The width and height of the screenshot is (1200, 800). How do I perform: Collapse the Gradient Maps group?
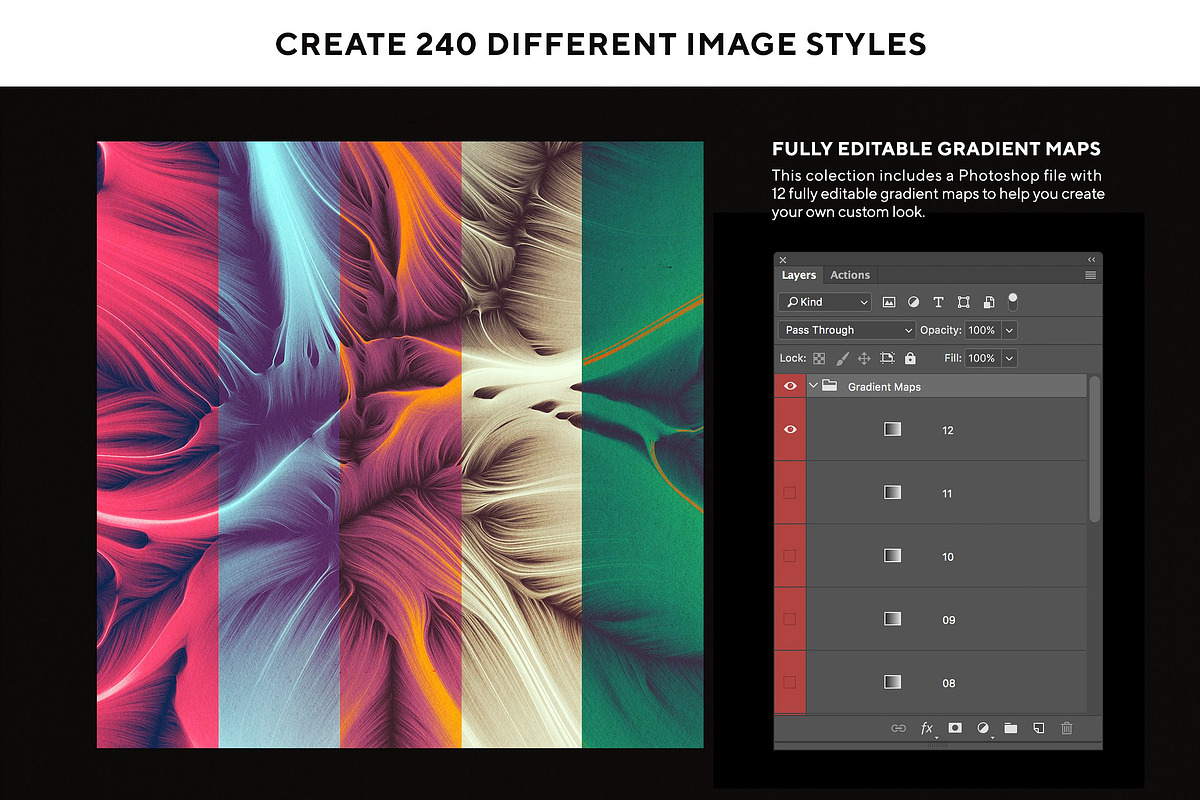click(x=813, y=385)
